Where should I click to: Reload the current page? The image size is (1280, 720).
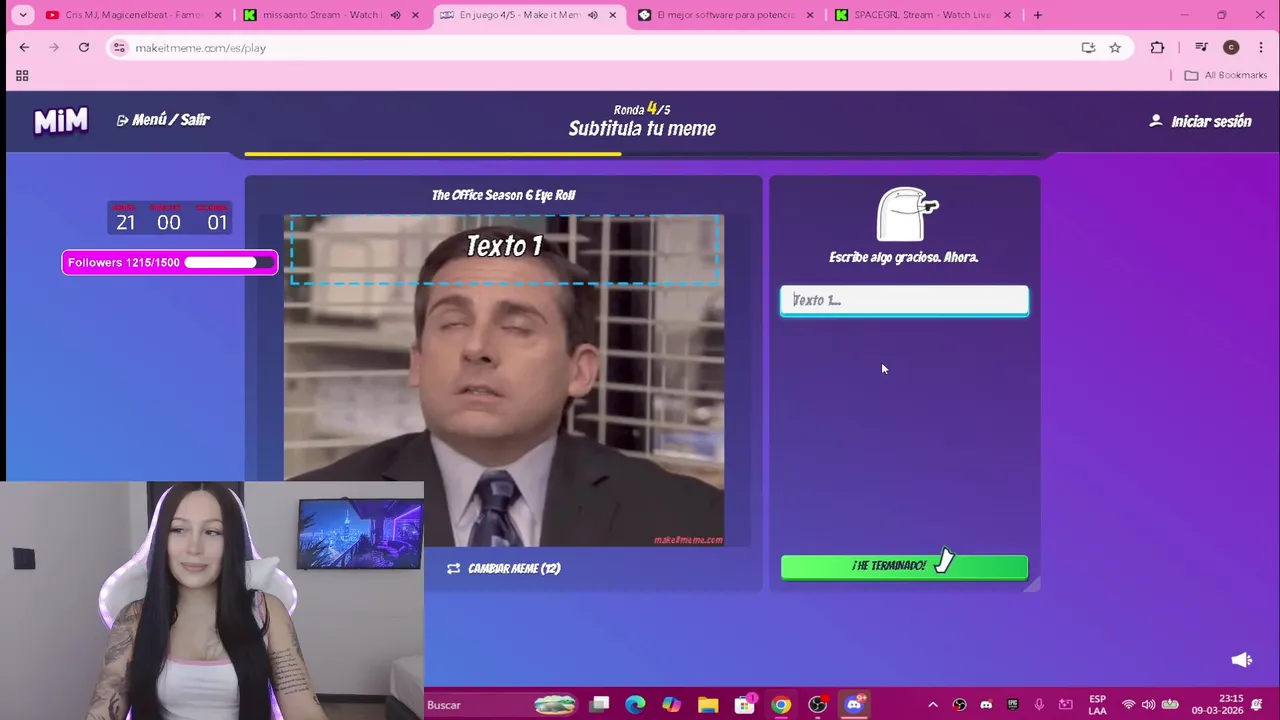pyautogui.click(x=84, y=47)
